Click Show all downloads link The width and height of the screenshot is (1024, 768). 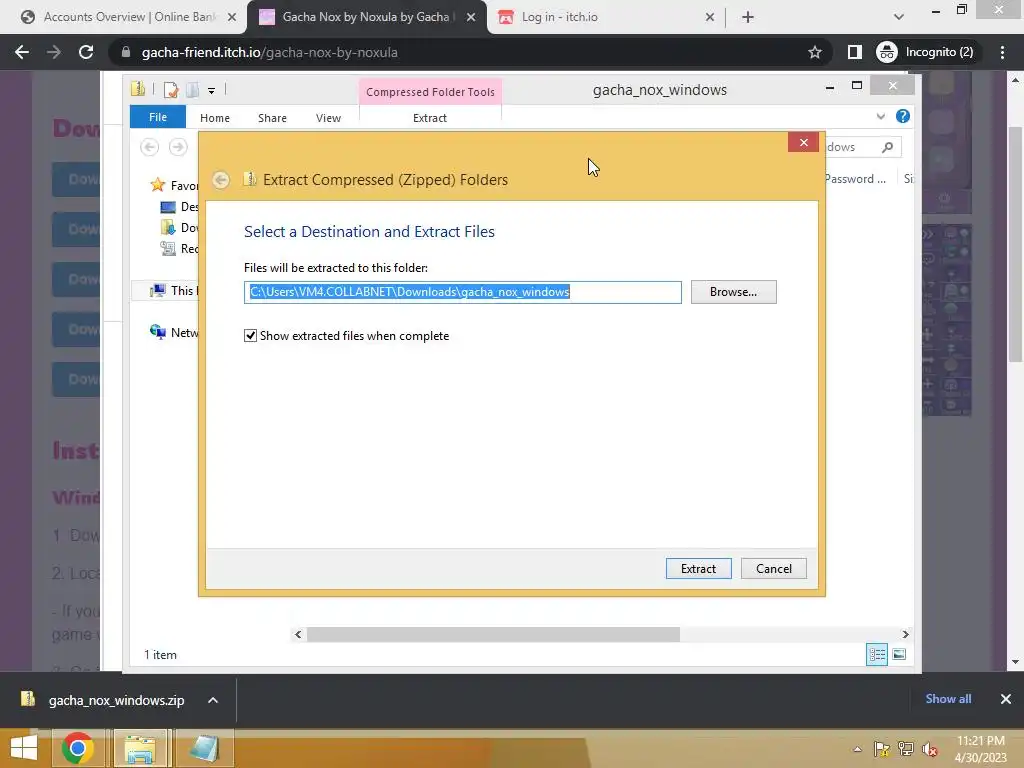[948, 699]
